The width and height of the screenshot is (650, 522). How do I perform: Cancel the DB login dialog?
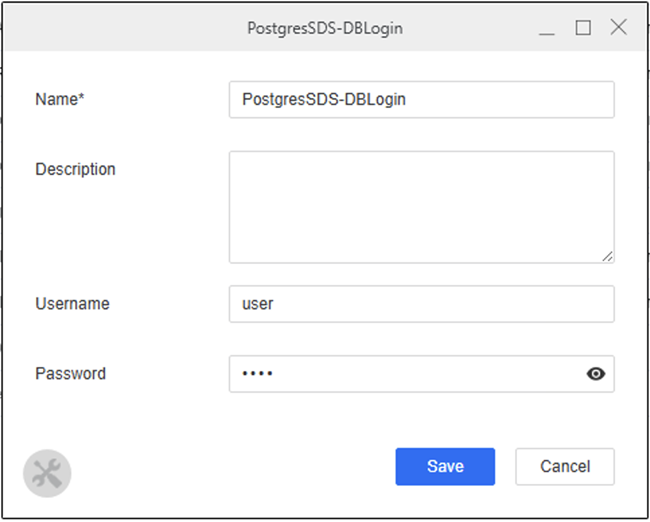click(x=565, y=466)
